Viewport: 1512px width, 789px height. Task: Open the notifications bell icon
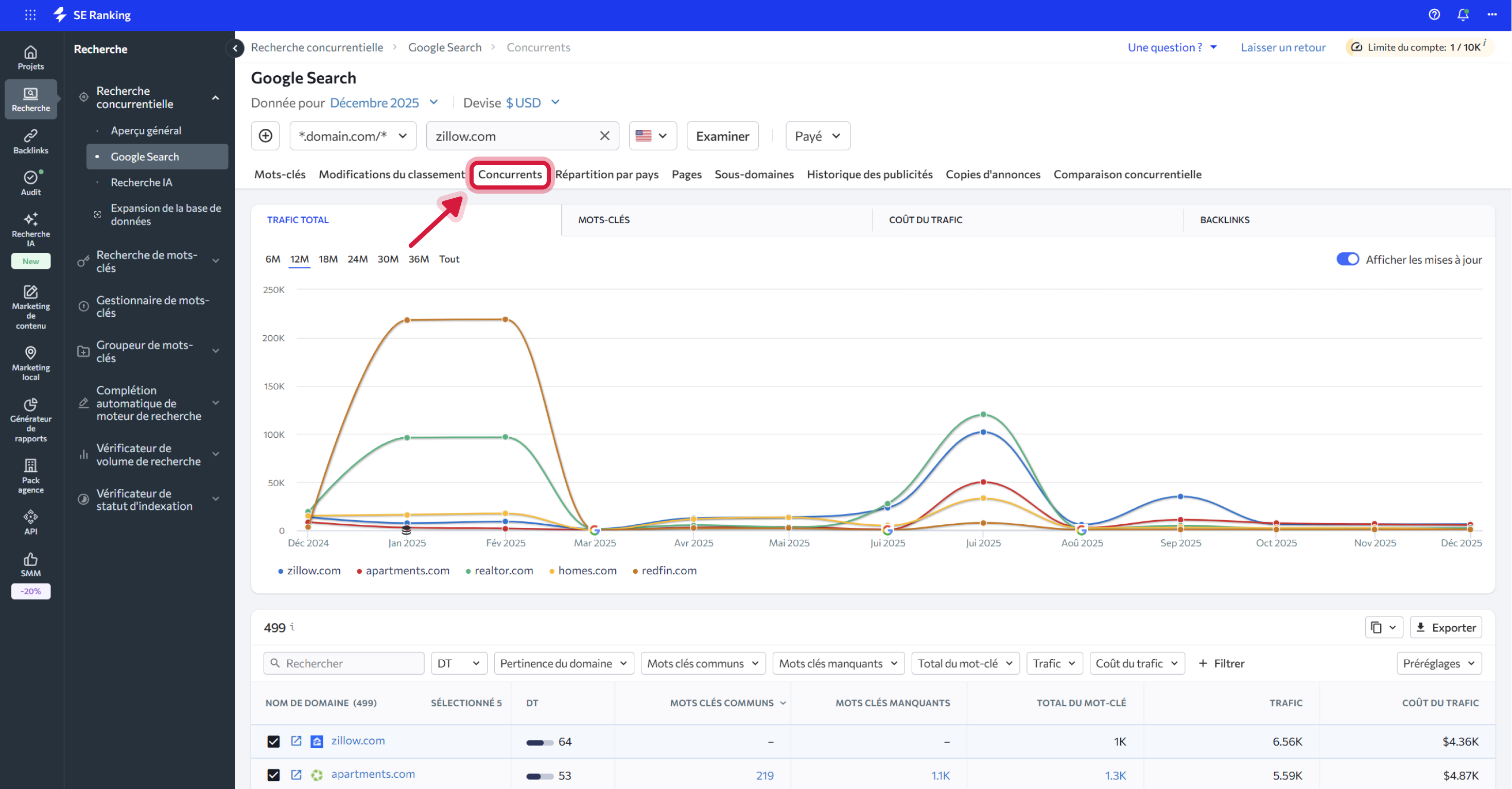(1463, 14)
